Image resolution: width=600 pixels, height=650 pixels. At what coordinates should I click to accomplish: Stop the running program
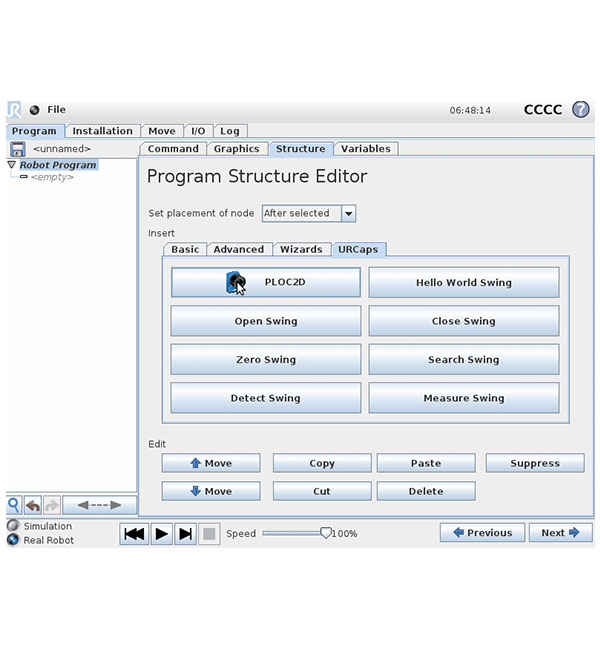tap(209, 534)
